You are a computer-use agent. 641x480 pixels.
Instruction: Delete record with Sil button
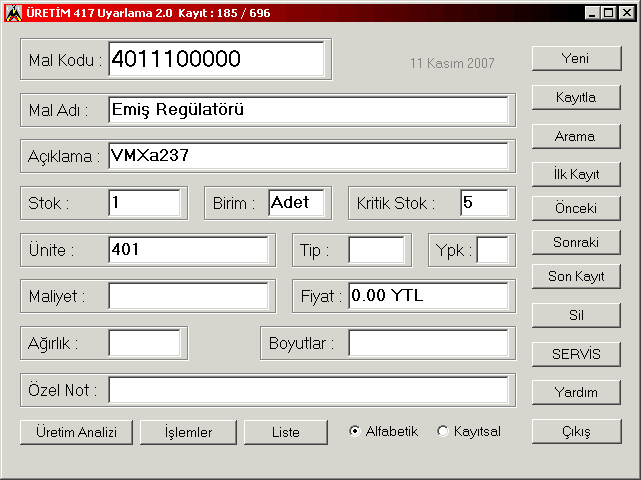575,315
